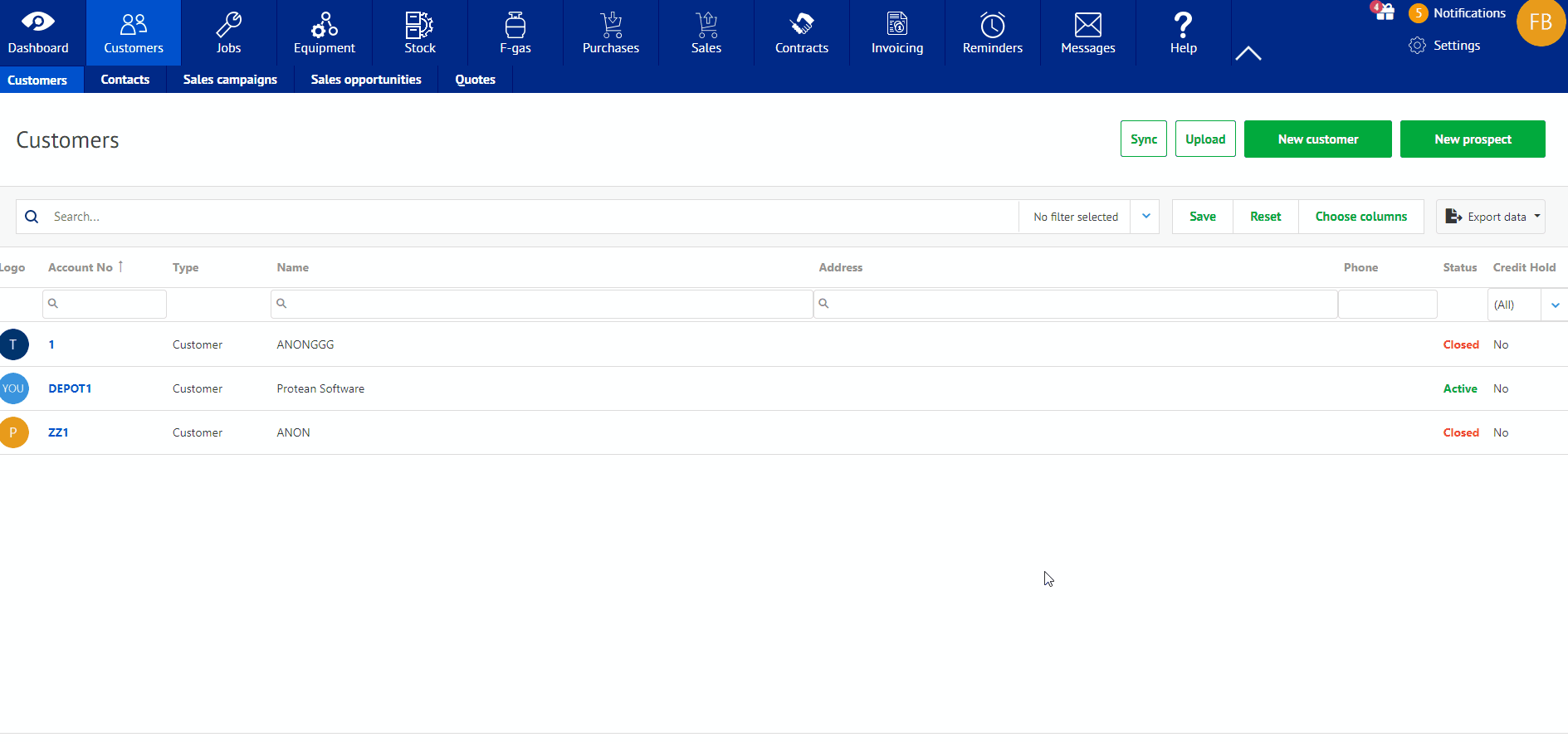
Task: Save the current filter
Action: [1203, 217]
